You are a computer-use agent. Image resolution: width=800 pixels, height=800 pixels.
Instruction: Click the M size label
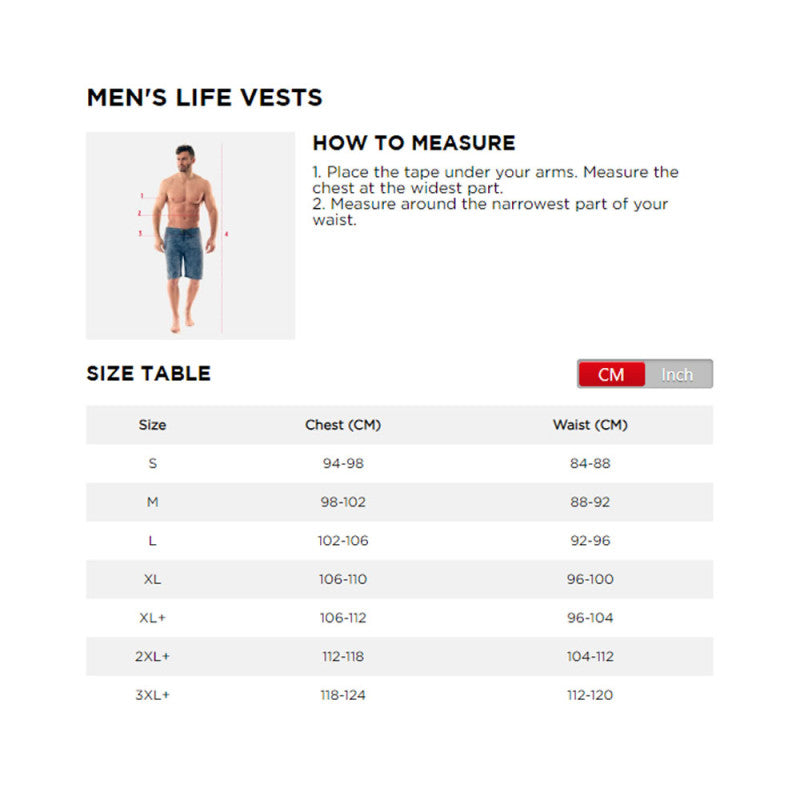coord(152,502)
